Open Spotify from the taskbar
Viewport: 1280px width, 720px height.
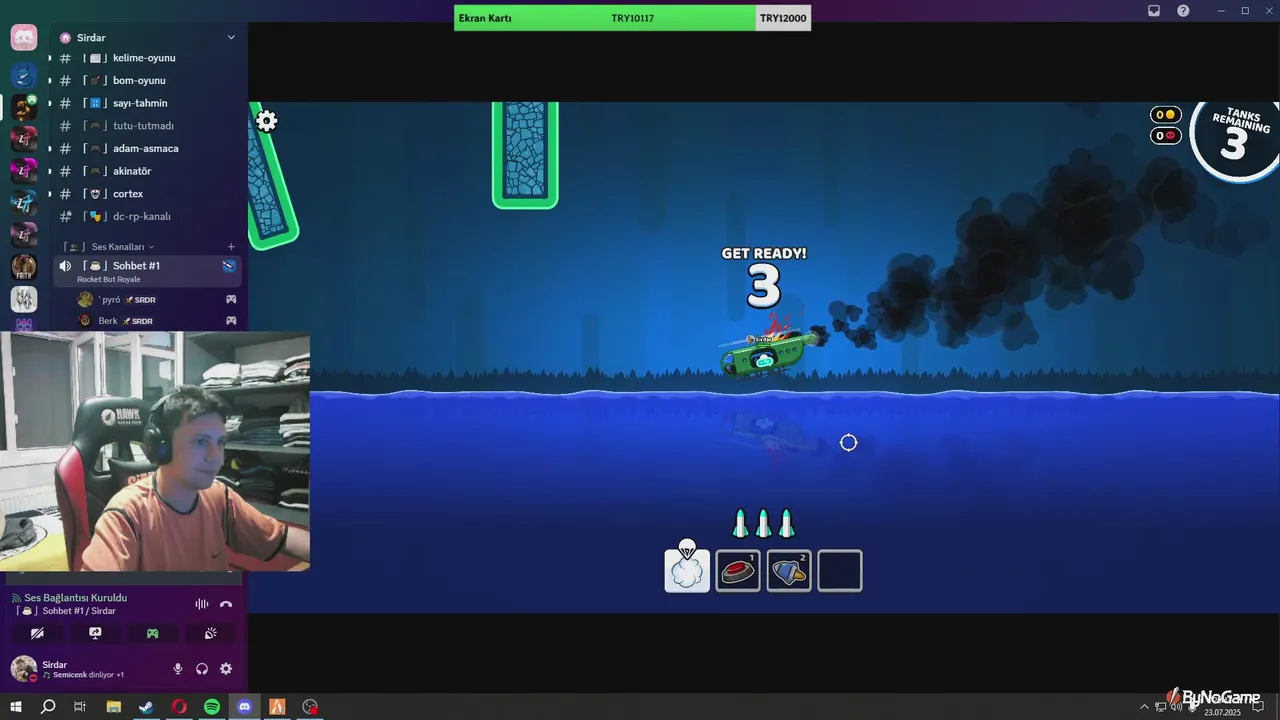pyautogui.click(x=212, y=707)
